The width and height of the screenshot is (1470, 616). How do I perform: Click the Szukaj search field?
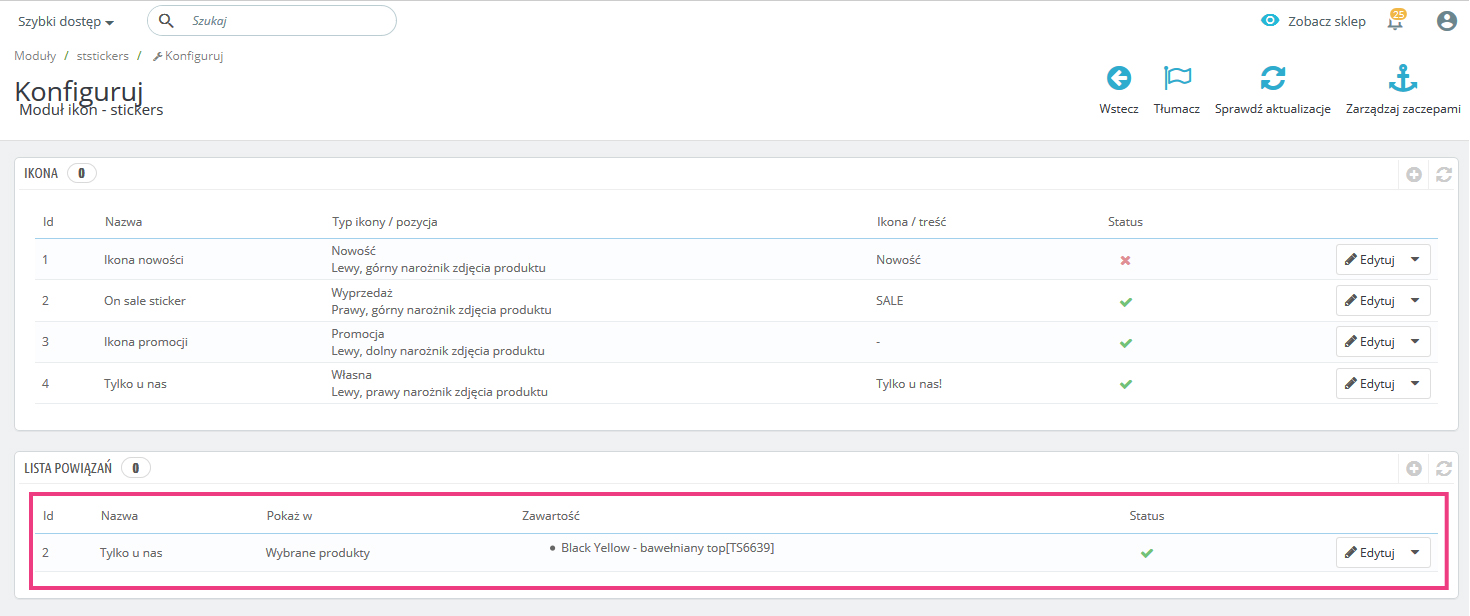(x=285, y=21)
